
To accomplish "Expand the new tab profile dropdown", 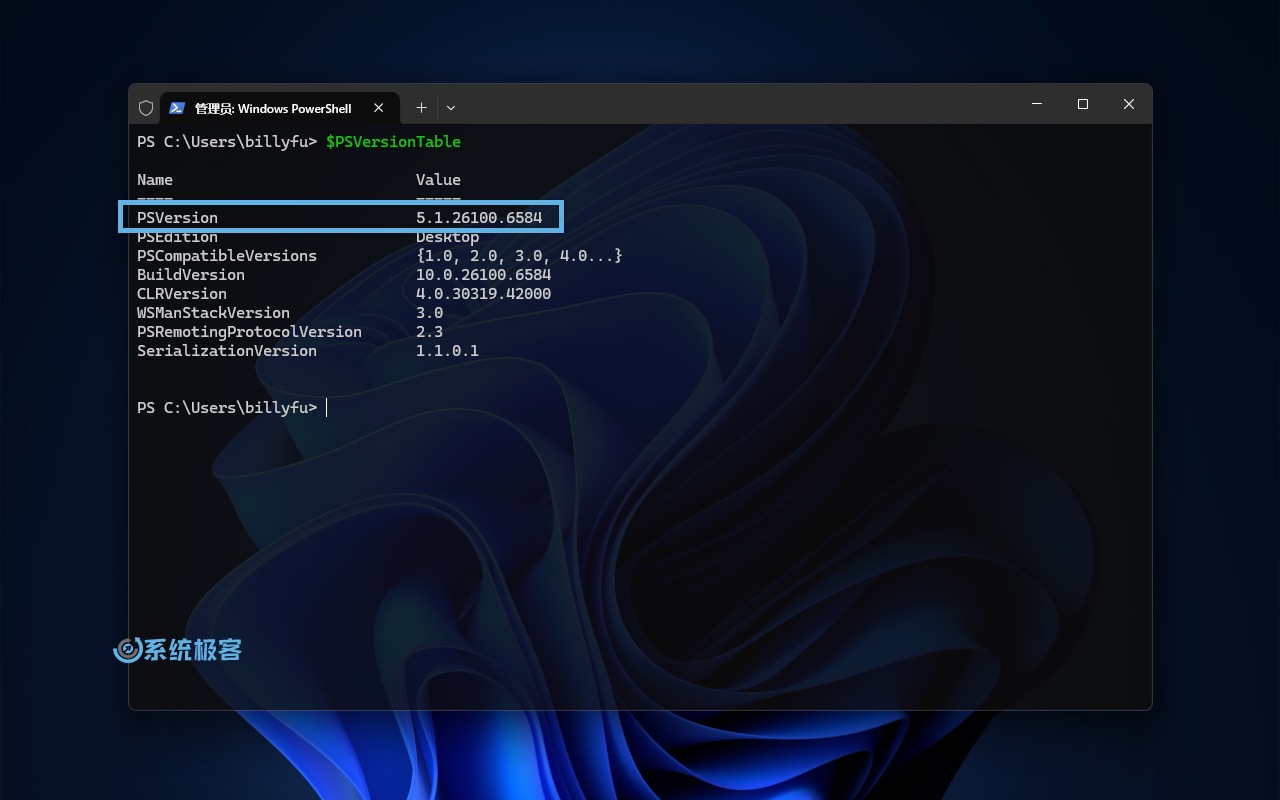I will pos(451,108).
